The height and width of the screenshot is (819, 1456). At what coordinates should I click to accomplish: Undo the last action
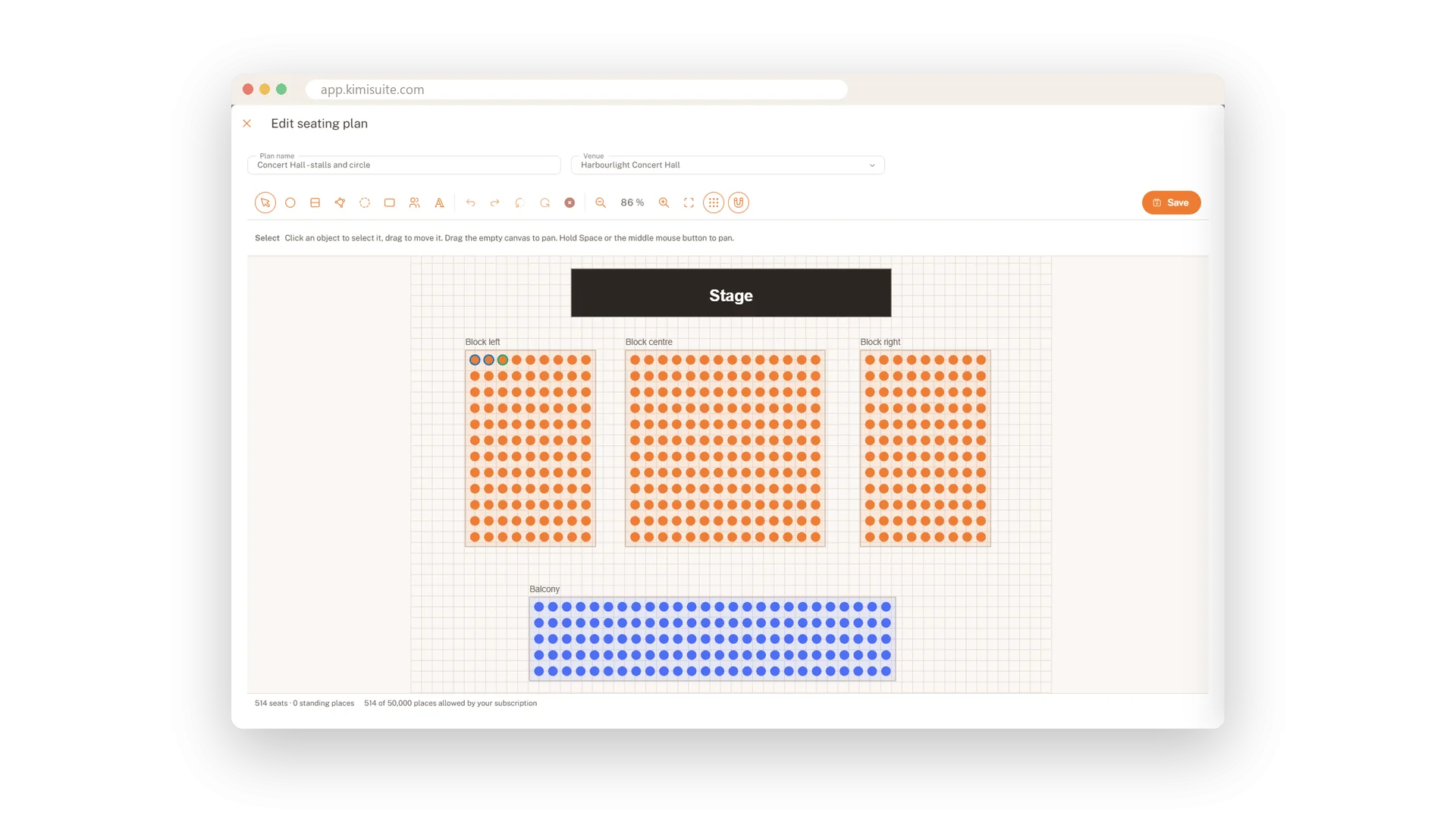pyautogui.click(x=470, y=202)
